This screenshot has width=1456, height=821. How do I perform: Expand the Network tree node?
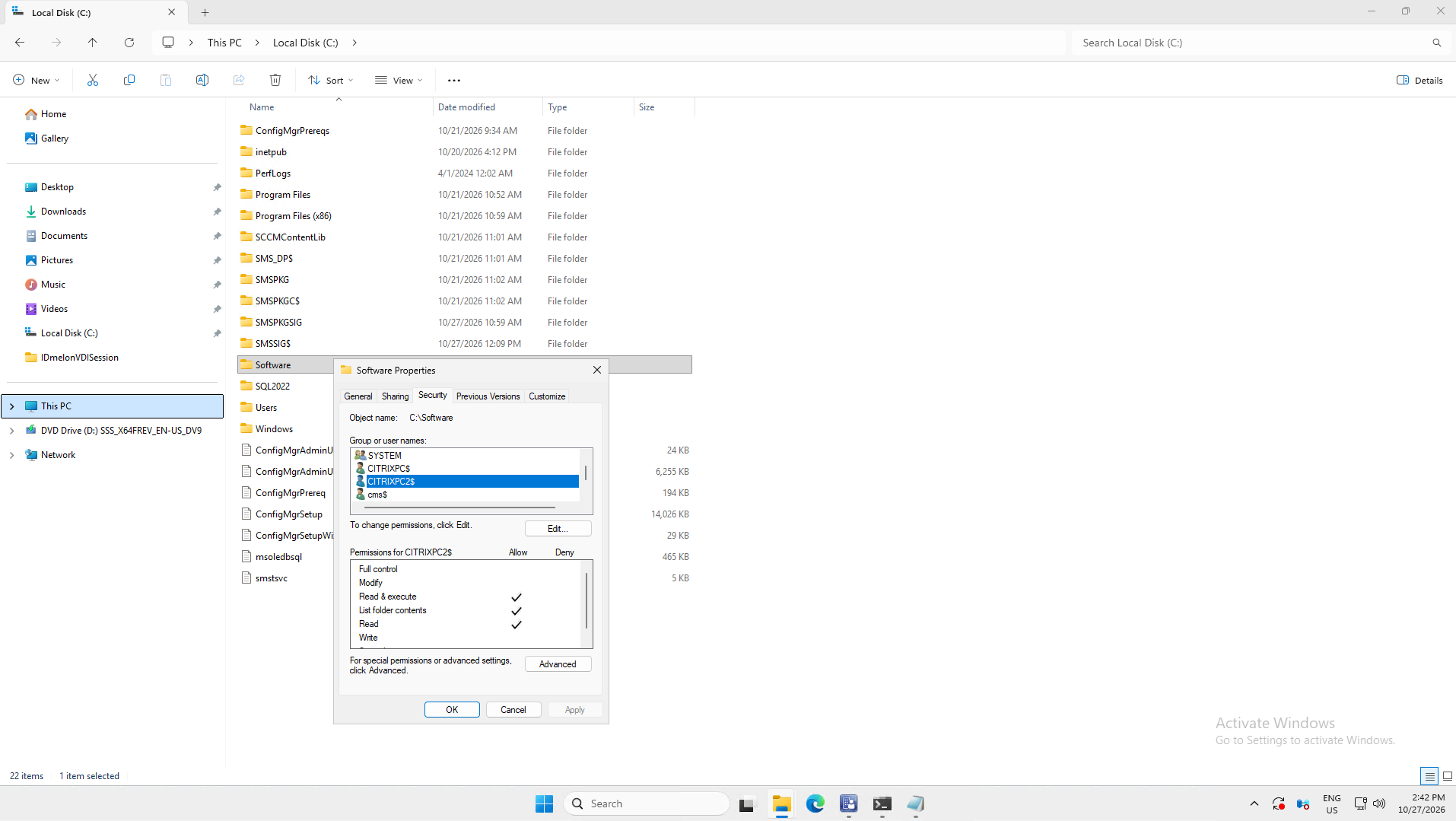12,455
